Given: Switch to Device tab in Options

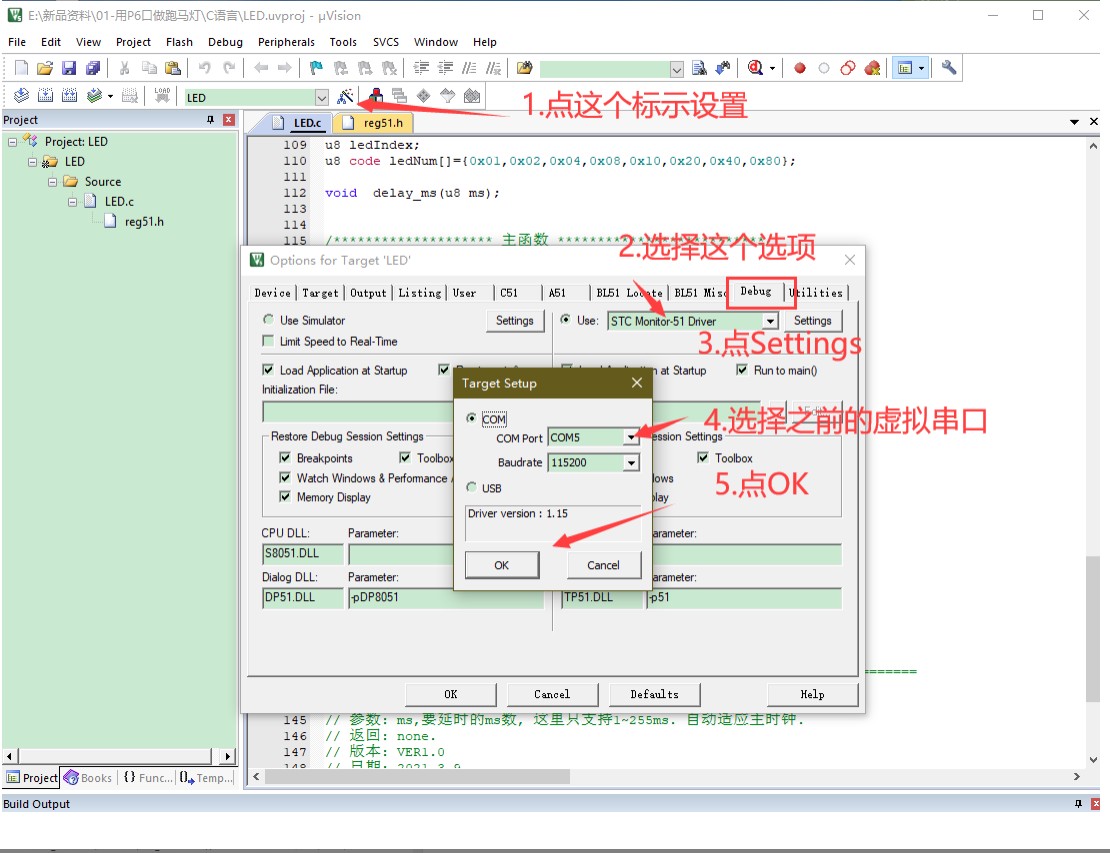Looking at the screenshot, I should (273, 292).
